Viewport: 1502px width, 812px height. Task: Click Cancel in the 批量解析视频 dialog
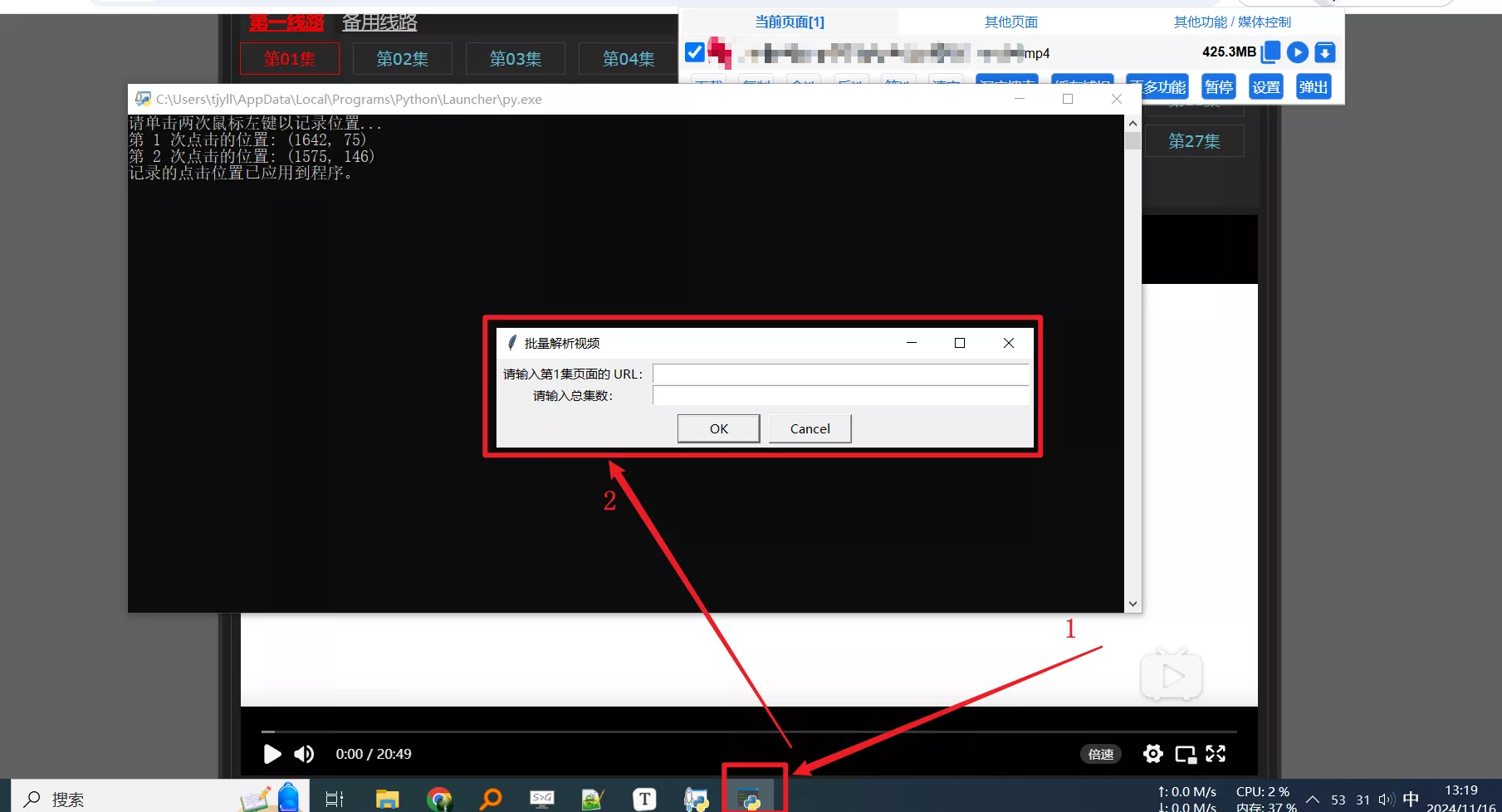click(810, 428)
